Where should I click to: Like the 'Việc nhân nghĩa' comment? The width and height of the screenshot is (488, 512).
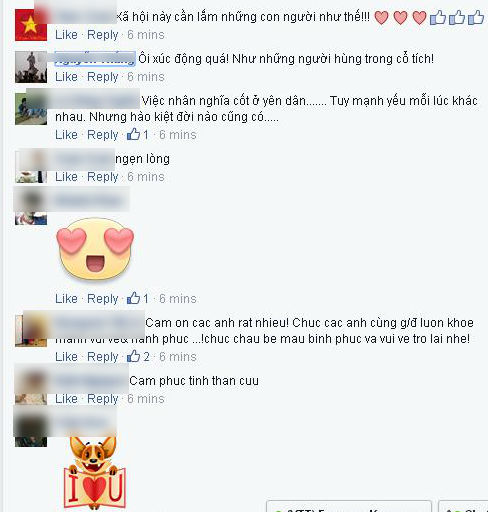(66, 135)
